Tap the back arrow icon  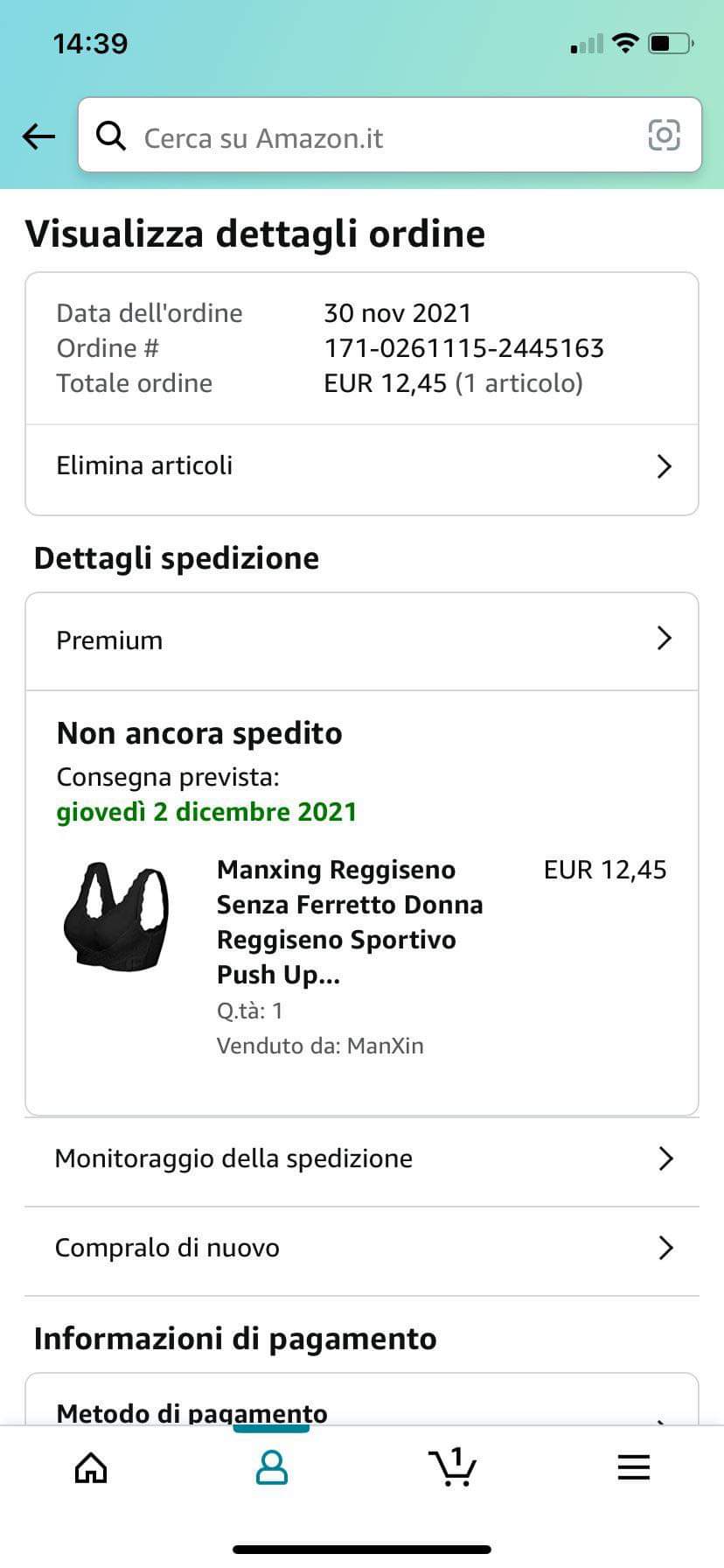tap(38, 136)
